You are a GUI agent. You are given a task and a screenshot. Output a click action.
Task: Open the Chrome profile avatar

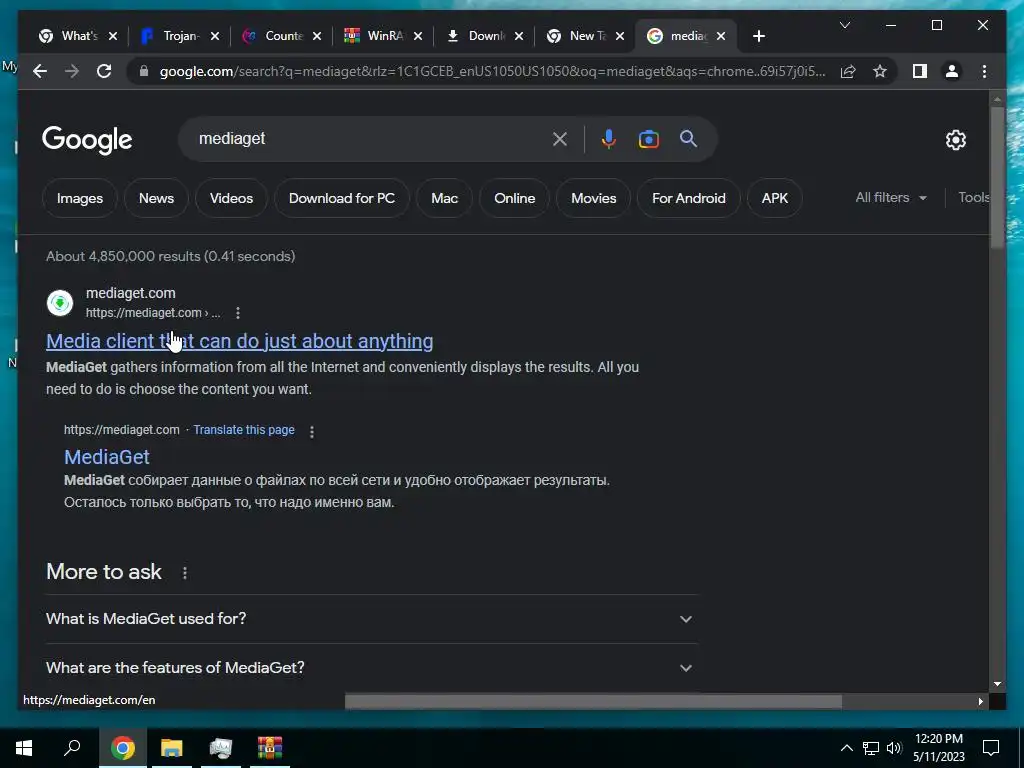pyautogui.click(x=952, y=71)
